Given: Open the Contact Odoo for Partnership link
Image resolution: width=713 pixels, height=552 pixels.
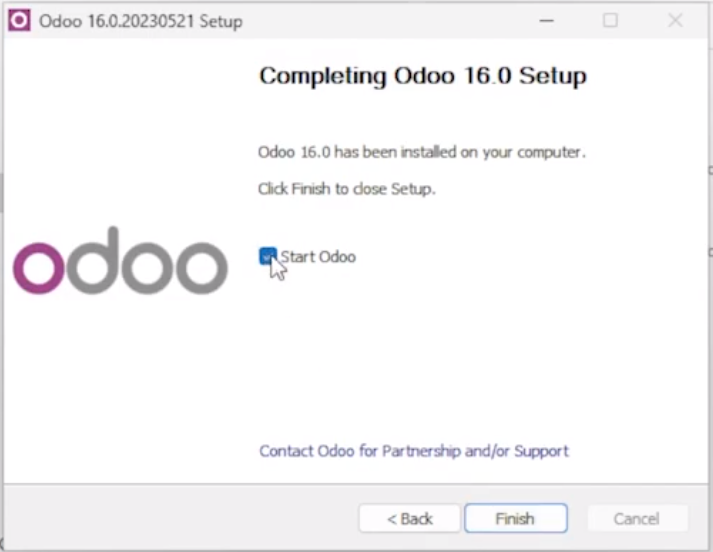Looking at the screenshot, I should pos(413,451).
